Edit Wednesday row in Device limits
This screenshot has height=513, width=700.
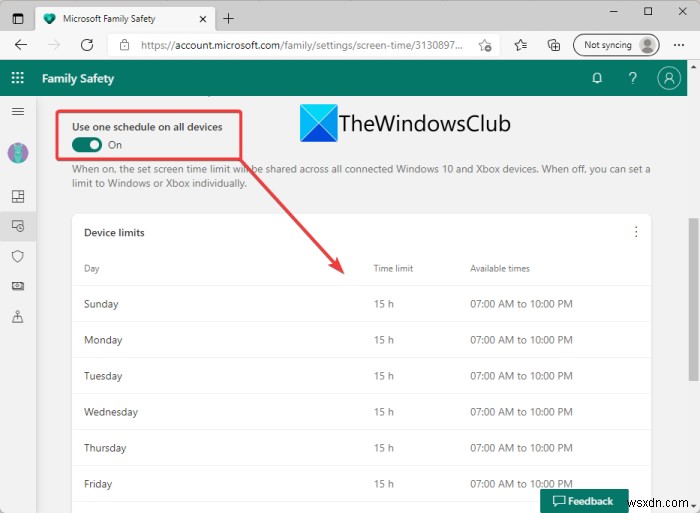coord(361,412)
